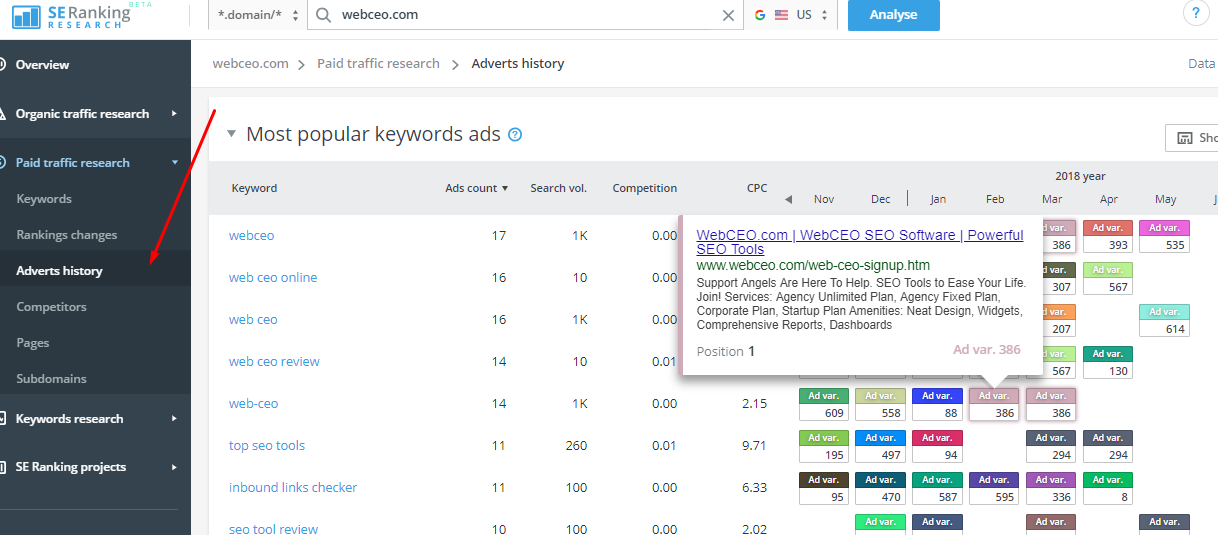This screenshot has width=1218, height=535.
Task: Click the info icon beside Most popular keywords ads
Action: click(x=515, y=134)
